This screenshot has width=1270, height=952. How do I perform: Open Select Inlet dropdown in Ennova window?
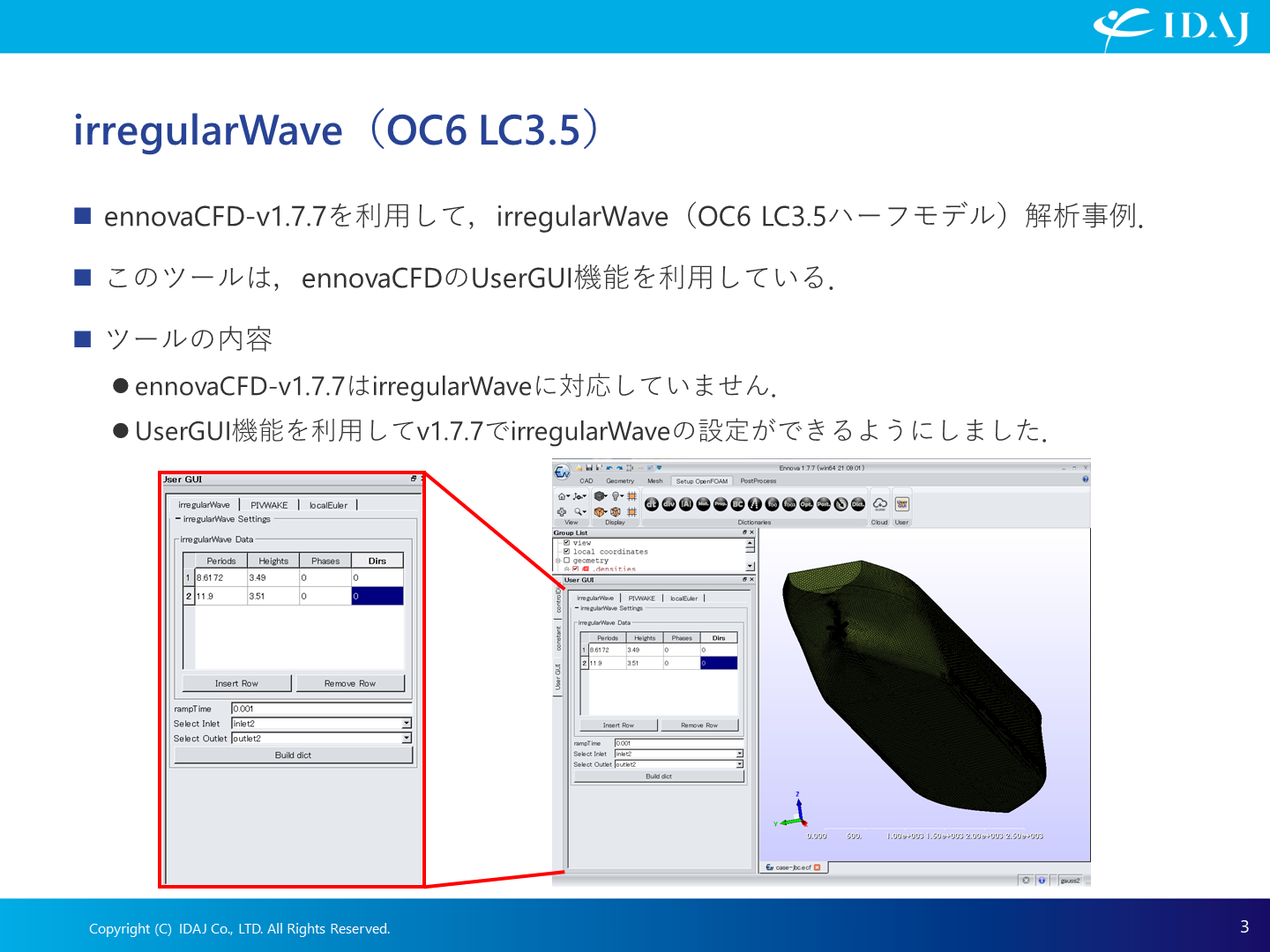(739, 754)
